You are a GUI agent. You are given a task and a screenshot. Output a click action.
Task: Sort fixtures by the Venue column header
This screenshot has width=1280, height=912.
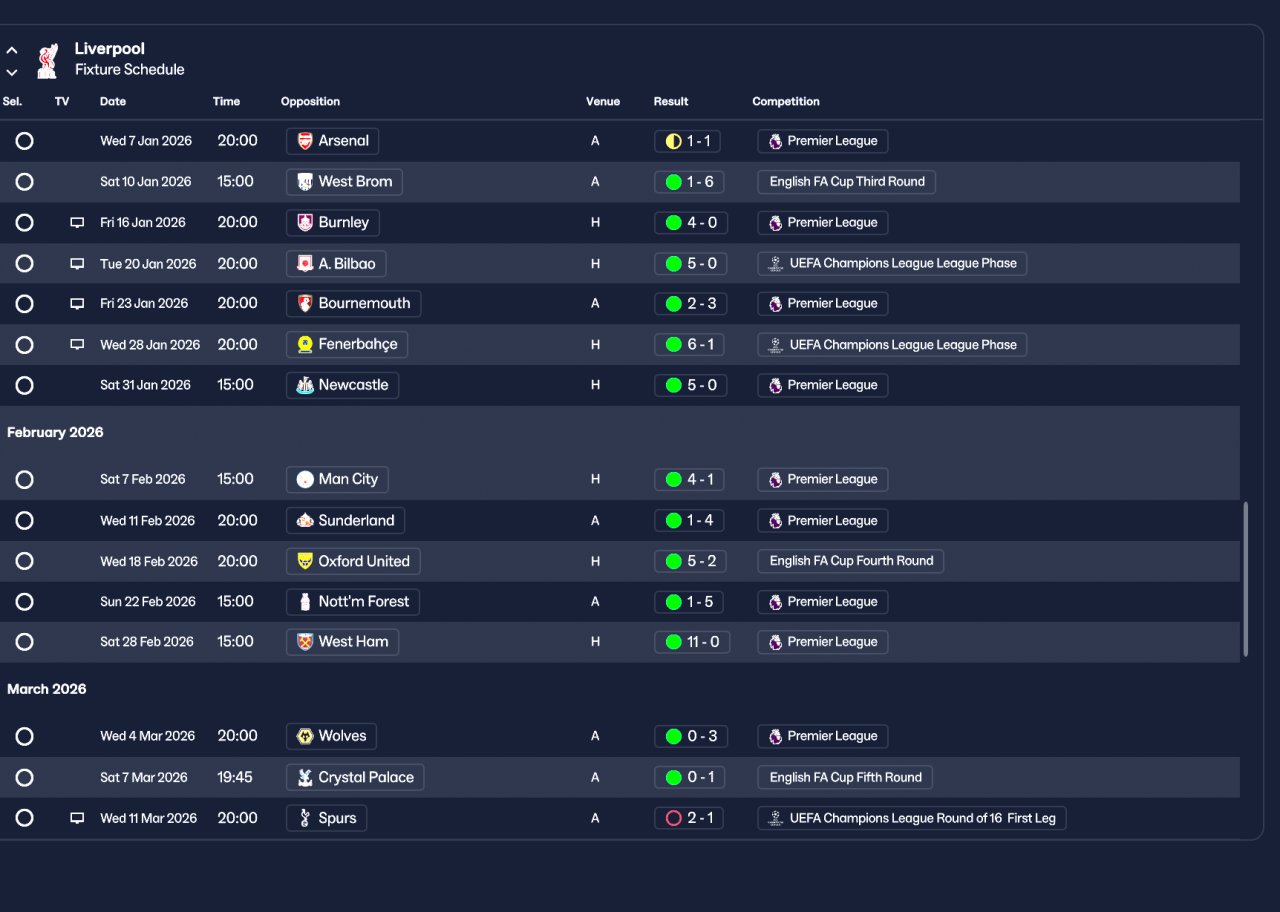tap(603, 101)
